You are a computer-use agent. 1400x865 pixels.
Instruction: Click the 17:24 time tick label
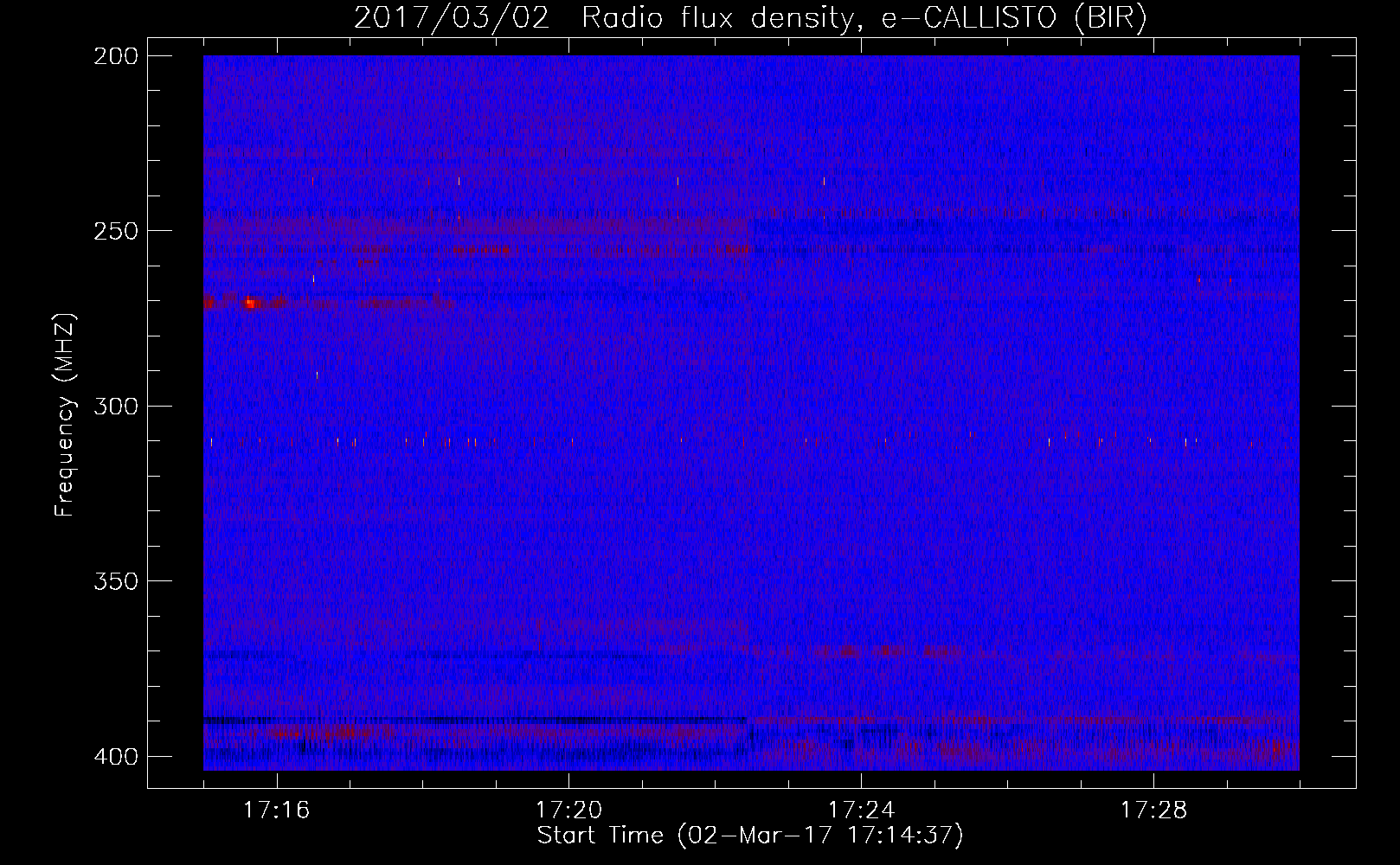click(862, 811)
